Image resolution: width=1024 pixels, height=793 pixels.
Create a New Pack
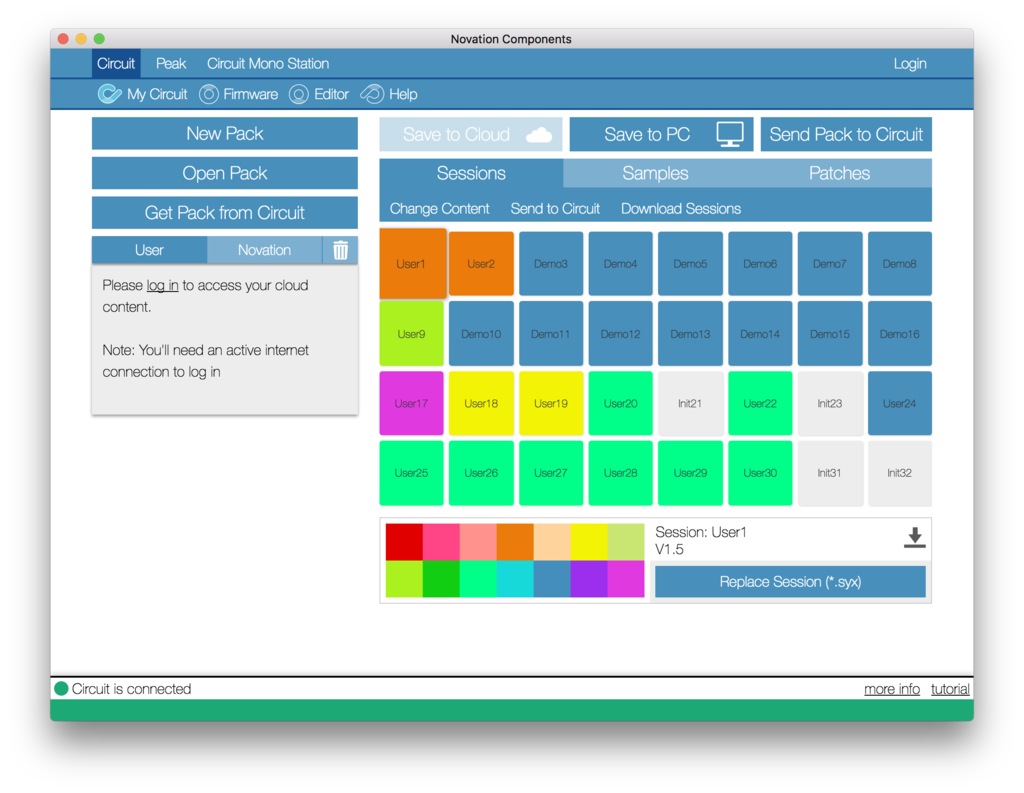coord(225,133)
